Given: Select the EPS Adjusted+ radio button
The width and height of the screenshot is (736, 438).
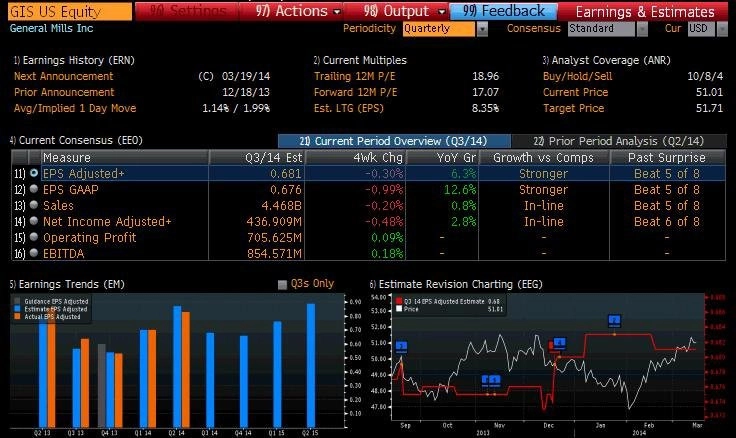Looking at the screenshot, I should (34, 173).
